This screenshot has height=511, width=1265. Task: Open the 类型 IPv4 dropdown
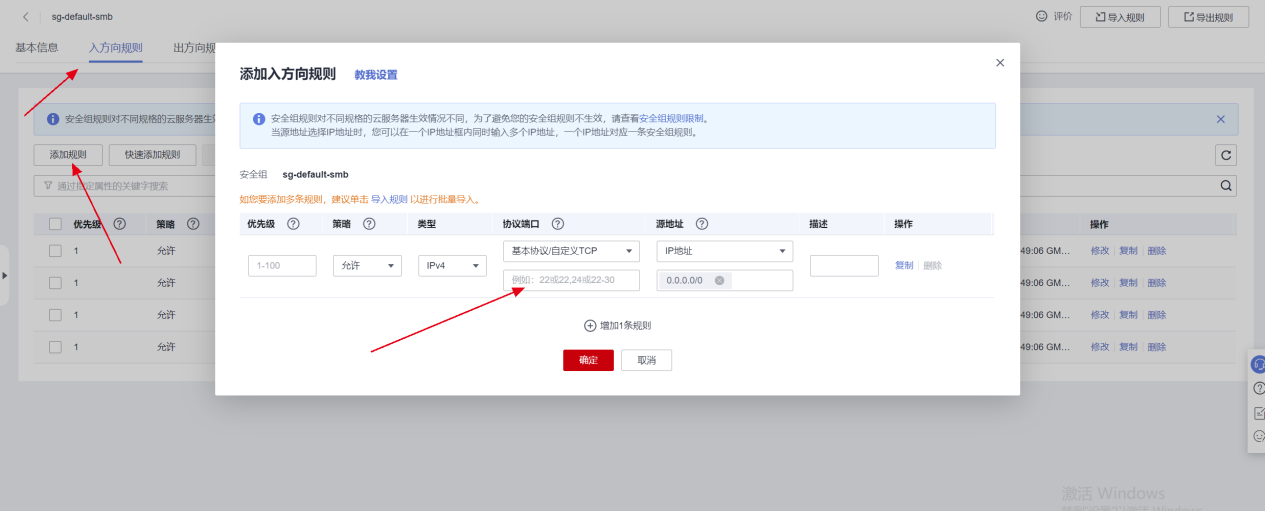451,266
